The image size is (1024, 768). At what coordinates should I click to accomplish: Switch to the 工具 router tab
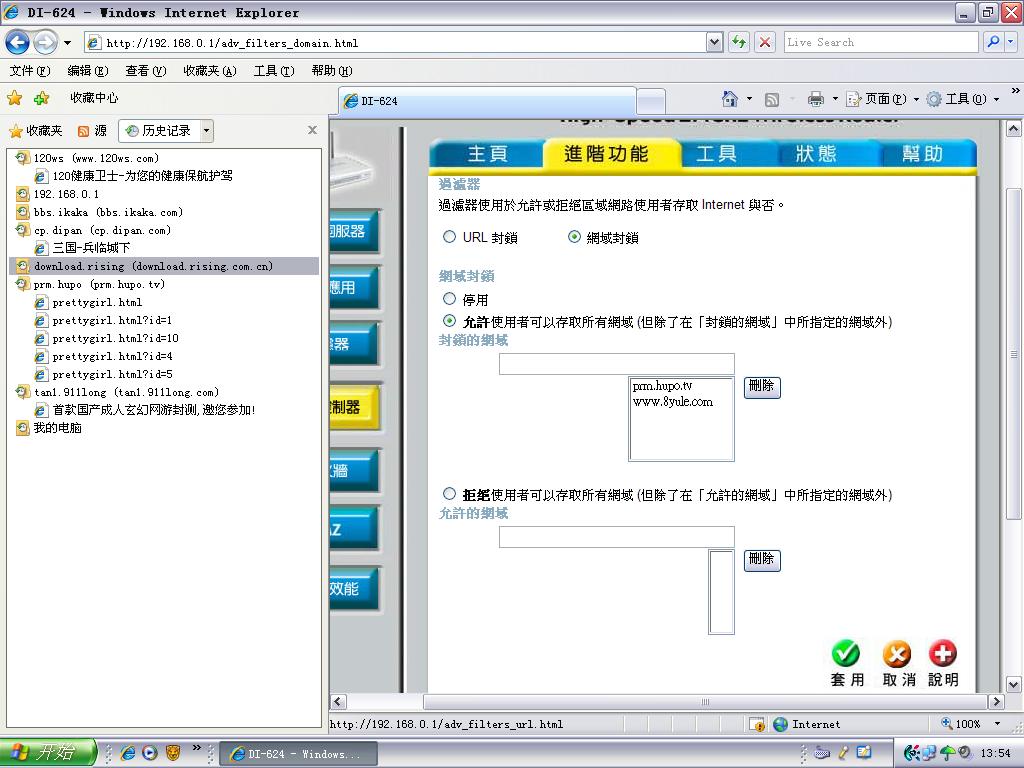(716, 153)
